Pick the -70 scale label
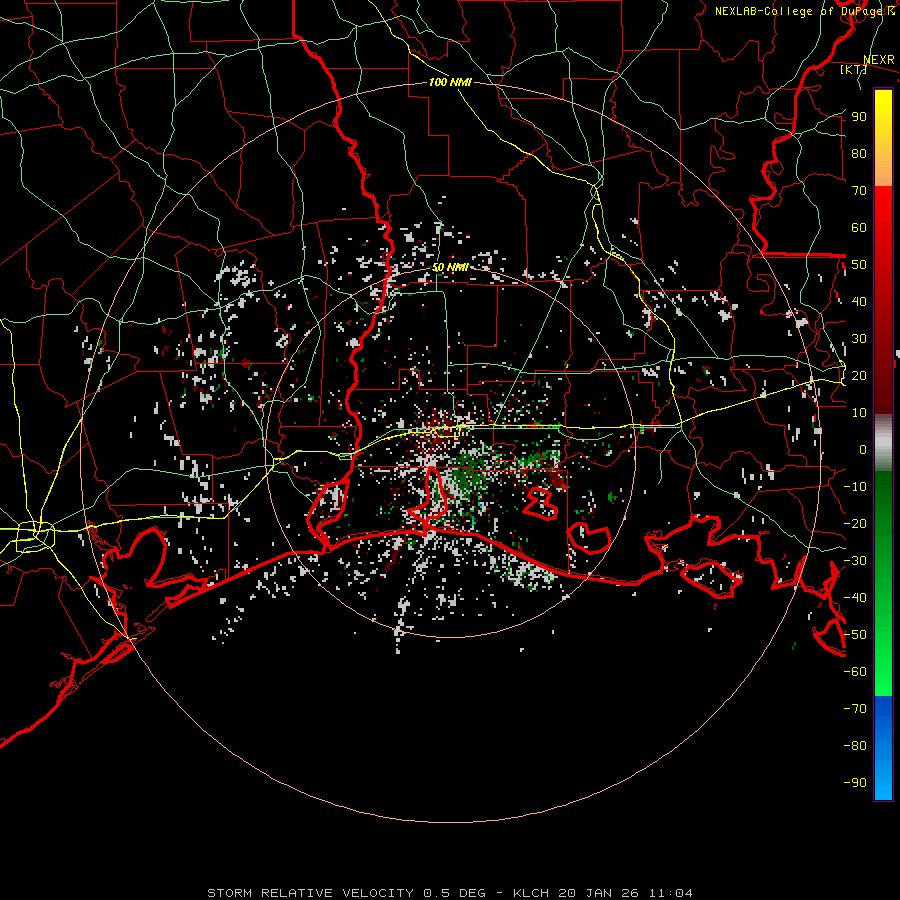Viewport: 900px width, 900px height. 855,709
